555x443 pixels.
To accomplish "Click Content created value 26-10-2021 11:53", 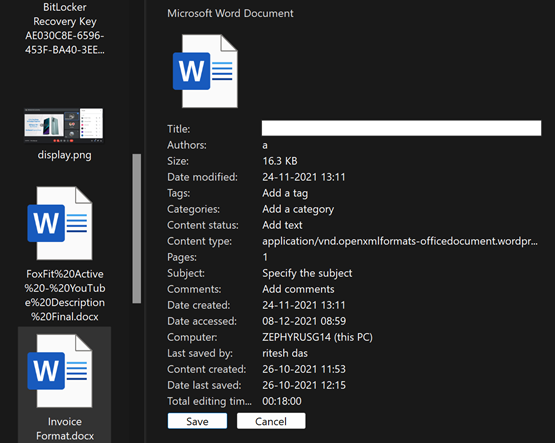I will (x=304, y=369).
